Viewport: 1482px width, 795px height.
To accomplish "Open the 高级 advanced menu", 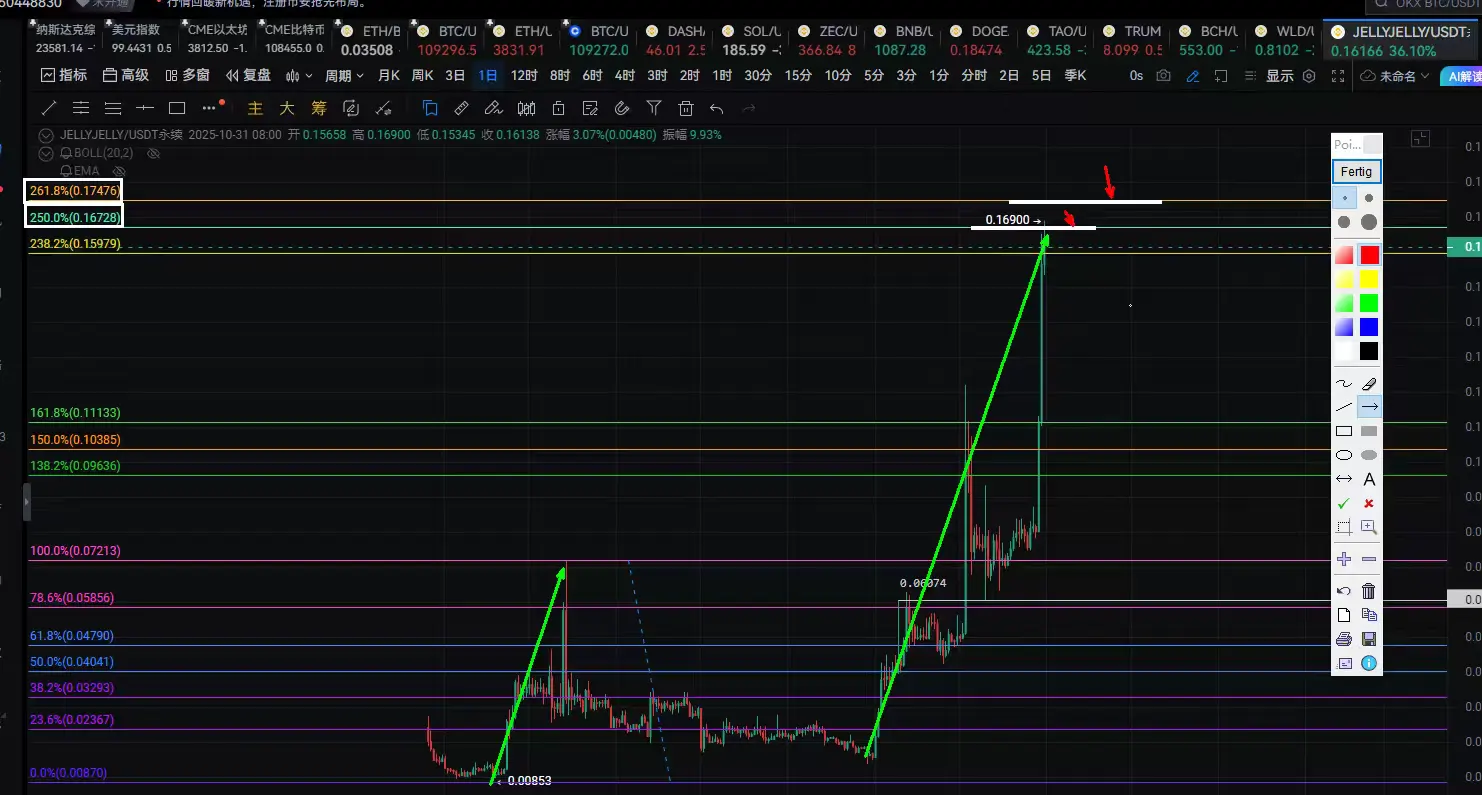I will [x=126, y=75].
